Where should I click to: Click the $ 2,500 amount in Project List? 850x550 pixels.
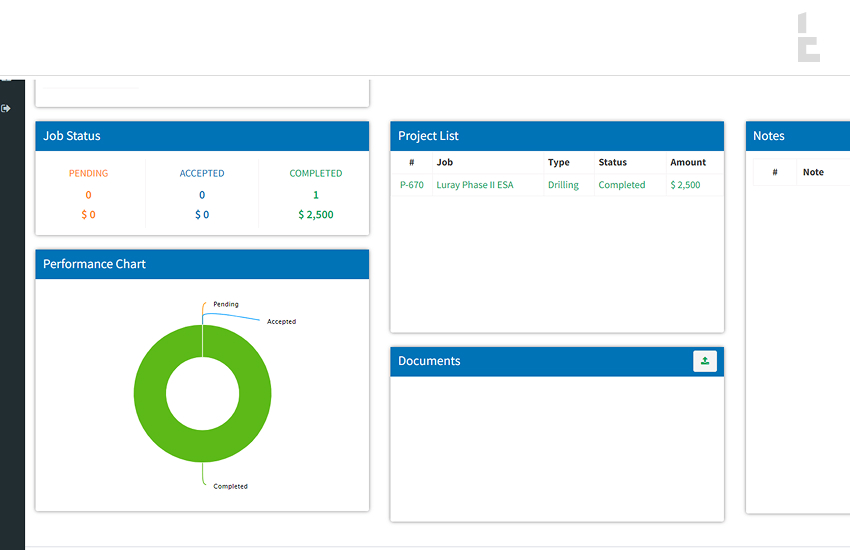(685, 185)
